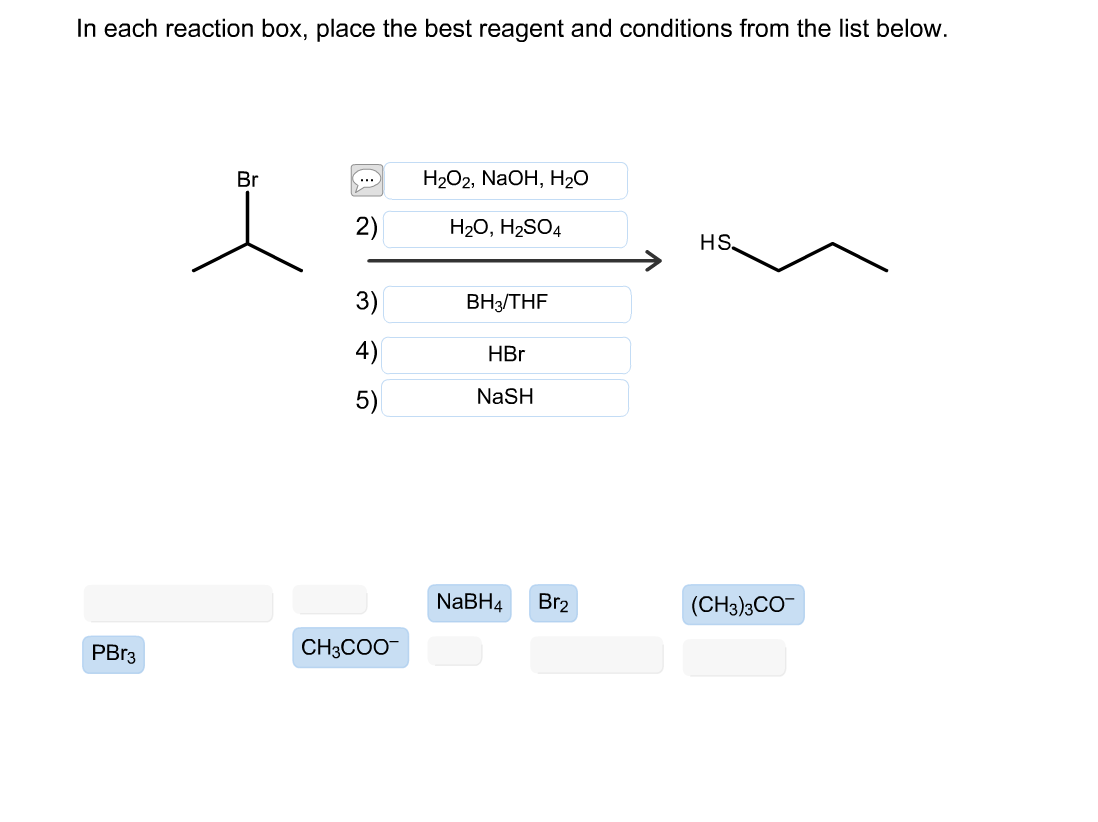
Task: Click the empty slot below Br2
Action: click(x=596, y=655)
